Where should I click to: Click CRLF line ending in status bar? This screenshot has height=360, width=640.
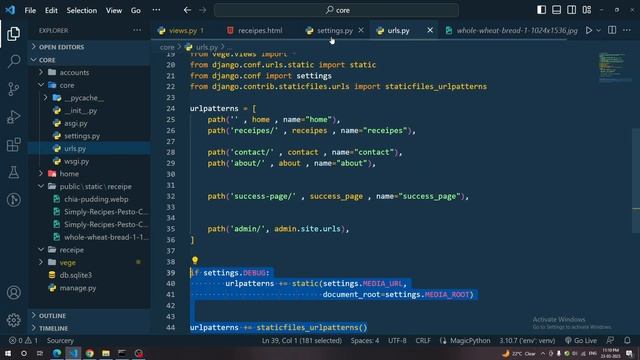click(423, 340)
